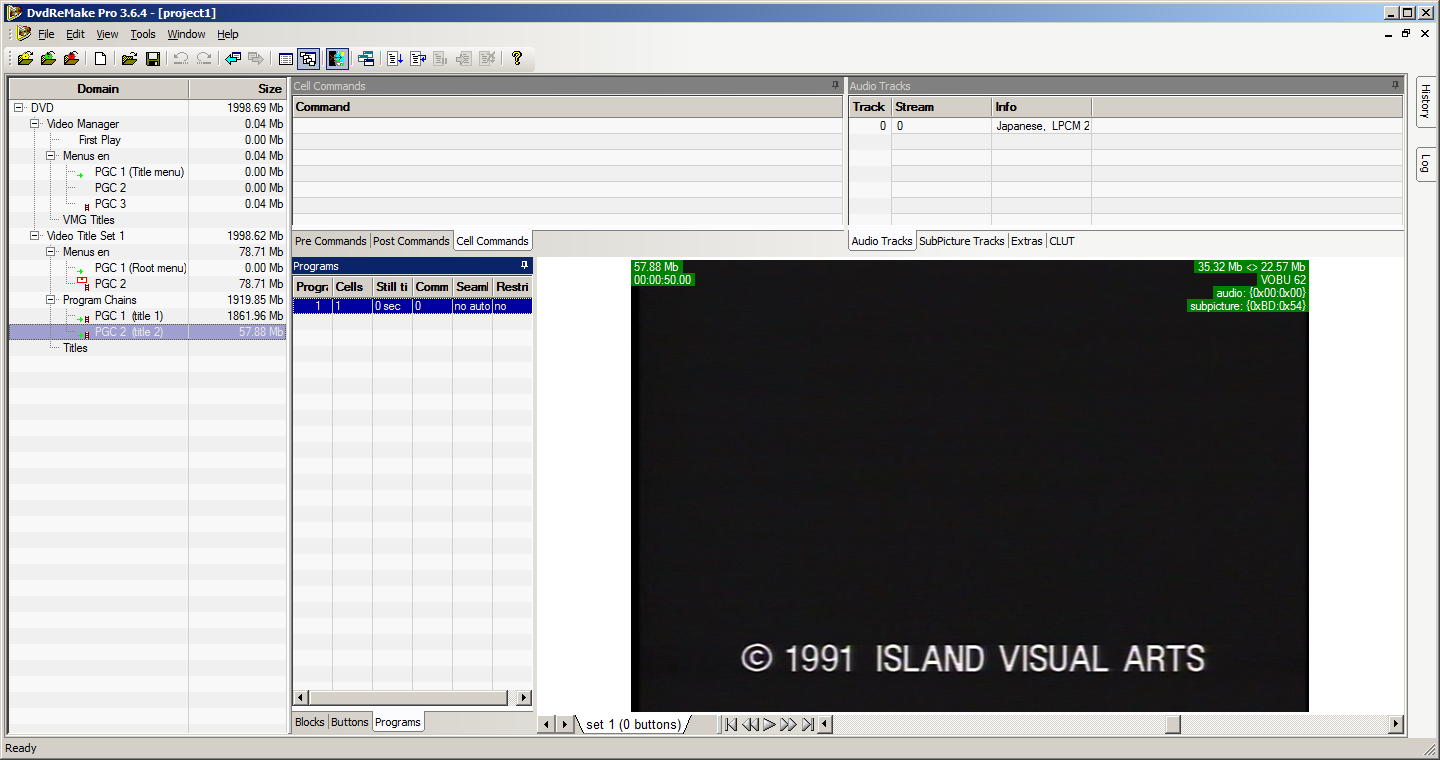Click the DvdReMake app icon beside File menu

pyautogui.click(x=24, y=33)
